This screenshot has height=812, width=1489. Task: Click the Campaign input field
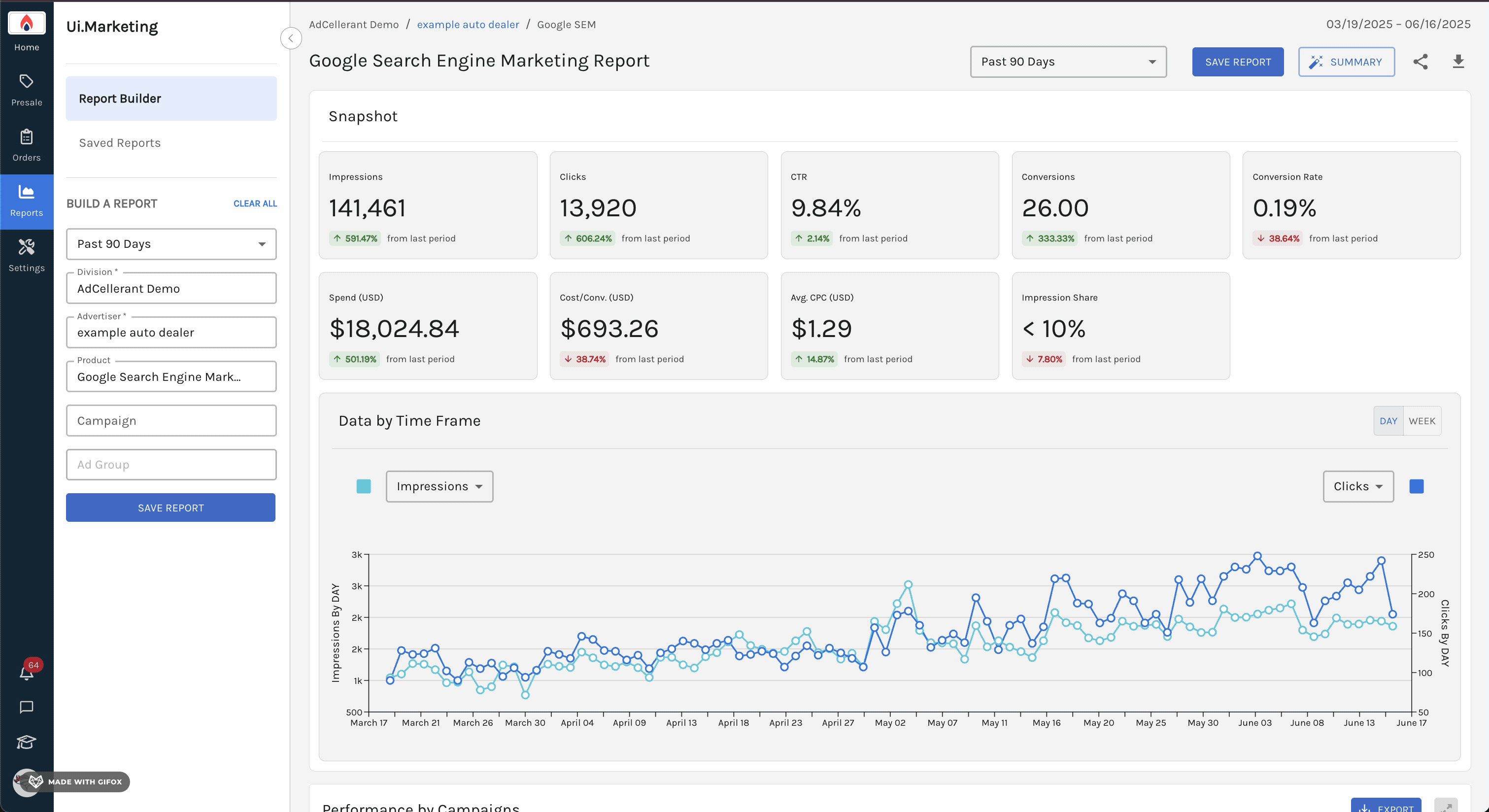pyautogui.click(x=171, y=421)
